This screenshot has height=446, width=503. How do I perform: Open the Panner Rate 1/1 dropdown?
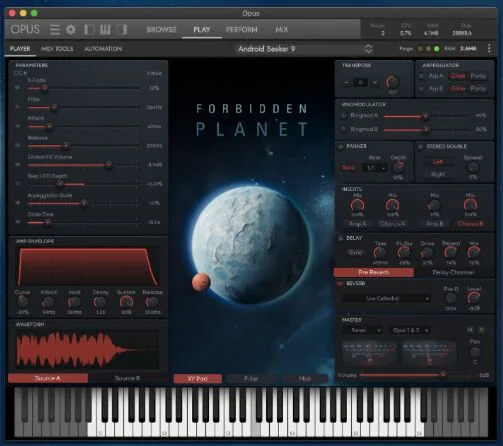(x=375, y=168)
